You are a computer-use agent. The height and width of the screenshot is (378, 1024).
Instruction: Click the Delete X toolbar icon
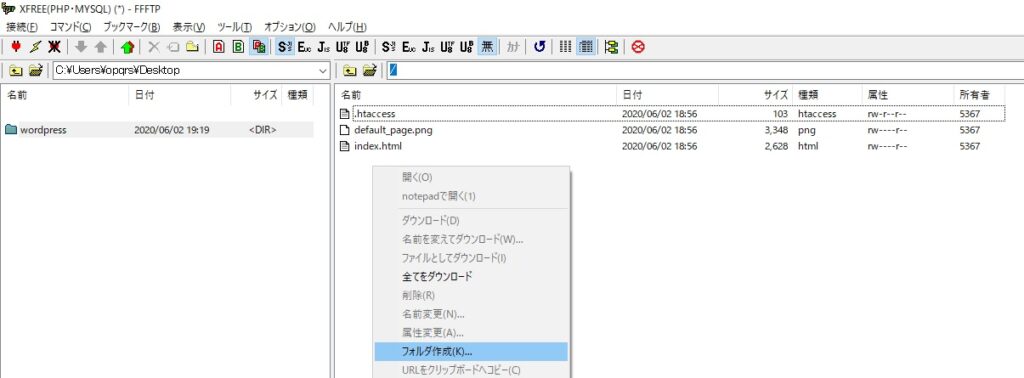tap(154, 47)
